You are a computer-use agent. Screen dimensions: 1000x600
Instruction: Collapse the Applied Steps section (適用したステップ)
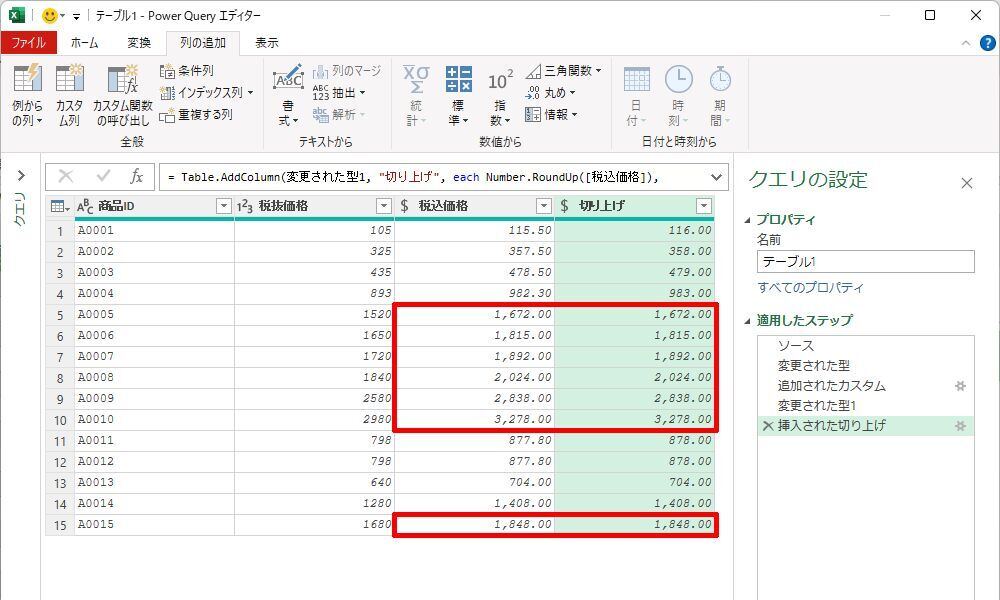click(747, 321)
